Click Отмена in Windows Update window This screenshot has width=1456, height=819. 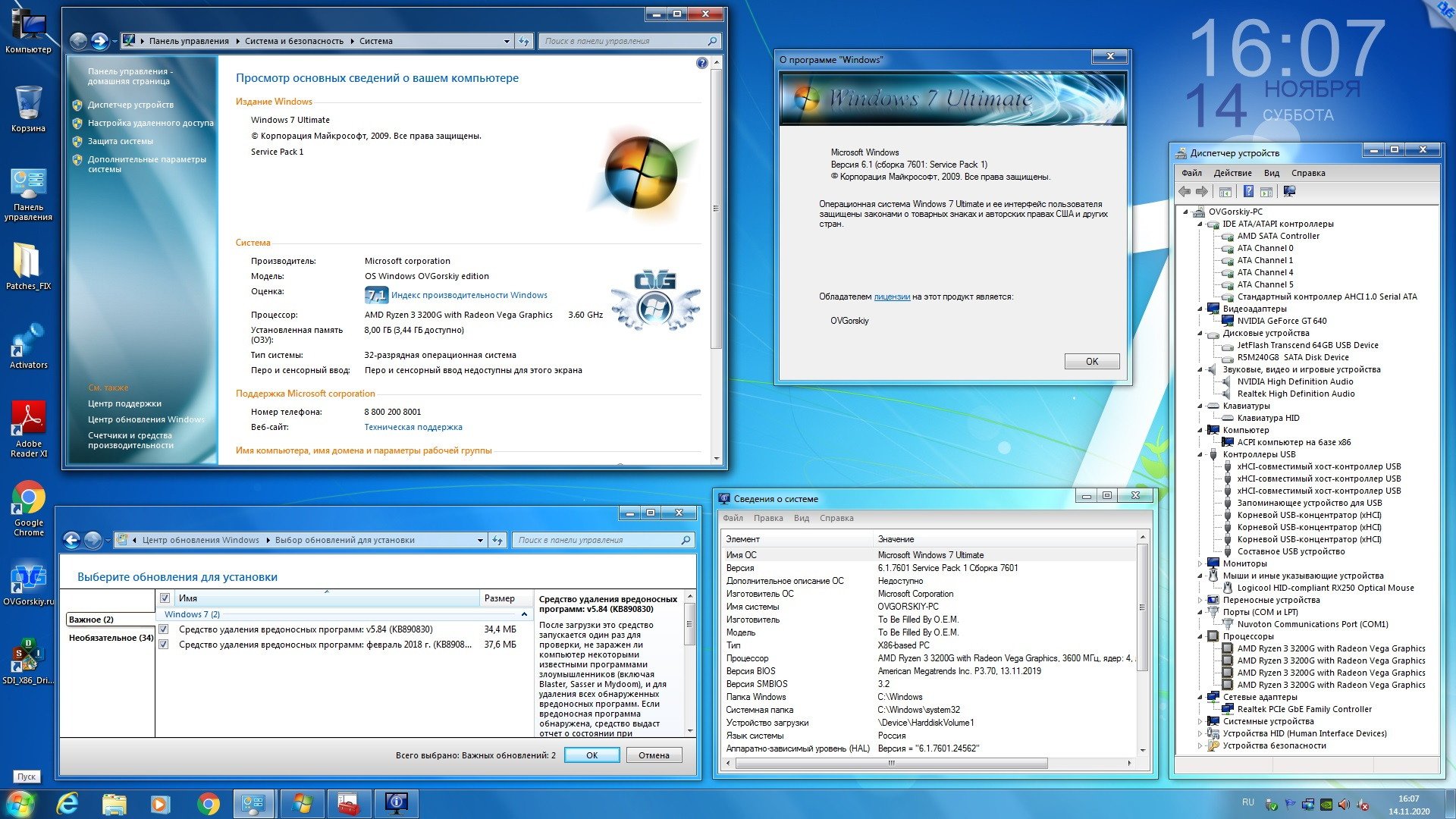pyautogui.click(x=654, y=755)
